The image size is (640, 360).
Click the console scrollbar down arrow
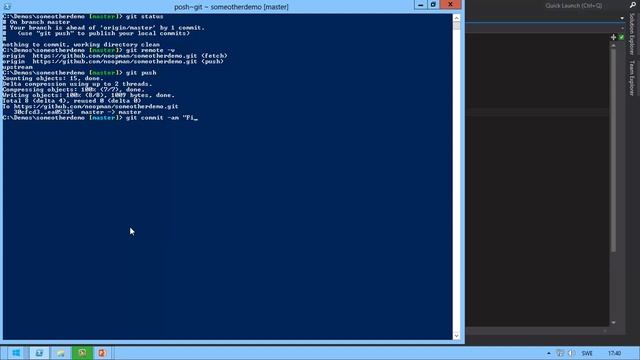(456, 336)
